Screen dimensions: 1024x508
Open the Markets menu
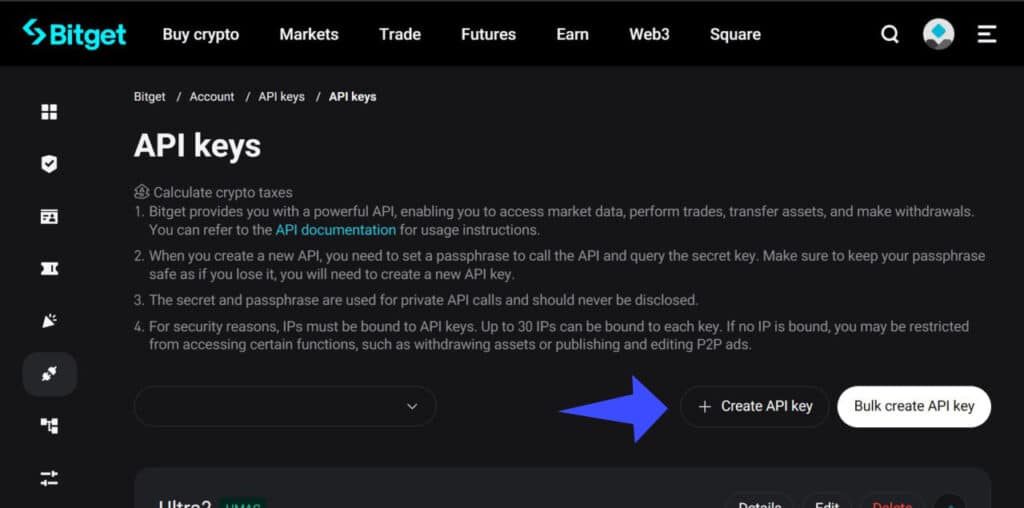pos(309,34)
